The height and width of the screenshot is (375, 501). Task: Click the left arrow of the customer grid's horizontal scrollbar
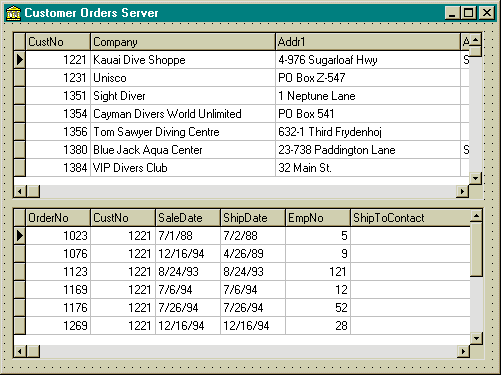point(20,191)
